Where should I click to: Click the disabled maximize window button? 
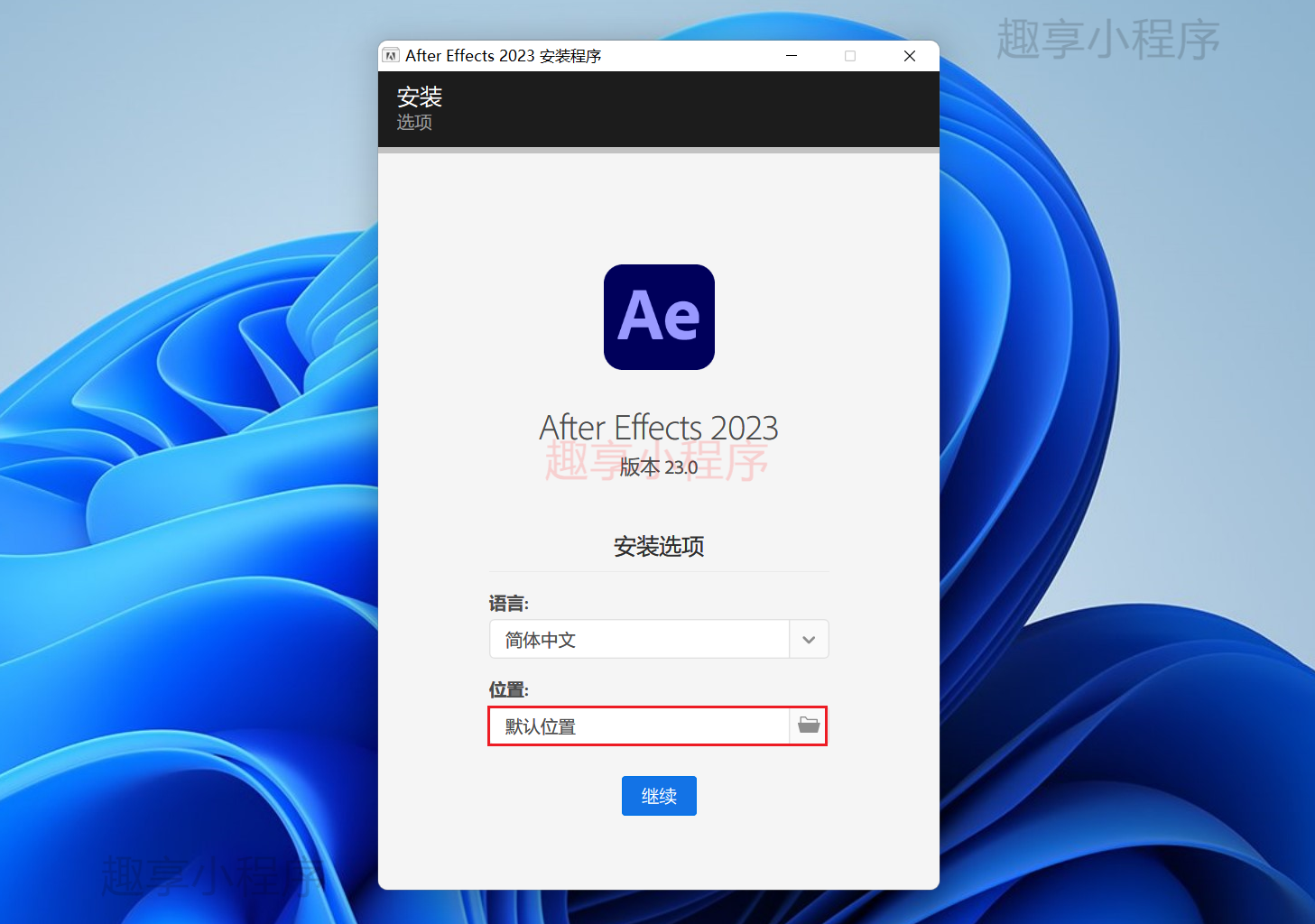(850, 56)
